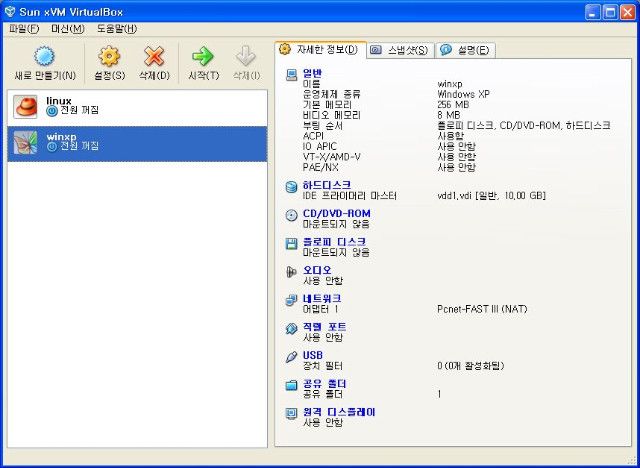
Task: Open the CD/DVD-ROM heading link
Action: pos(337,214)
